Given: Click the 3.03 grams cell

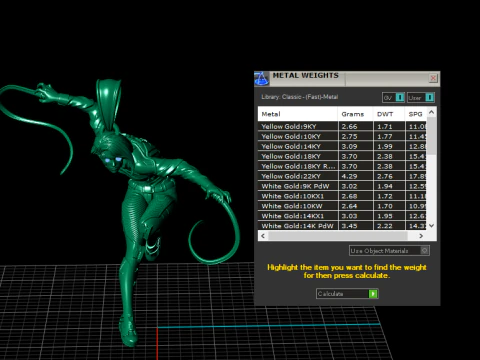Looking at the screenshot, I should coord(355,216).
